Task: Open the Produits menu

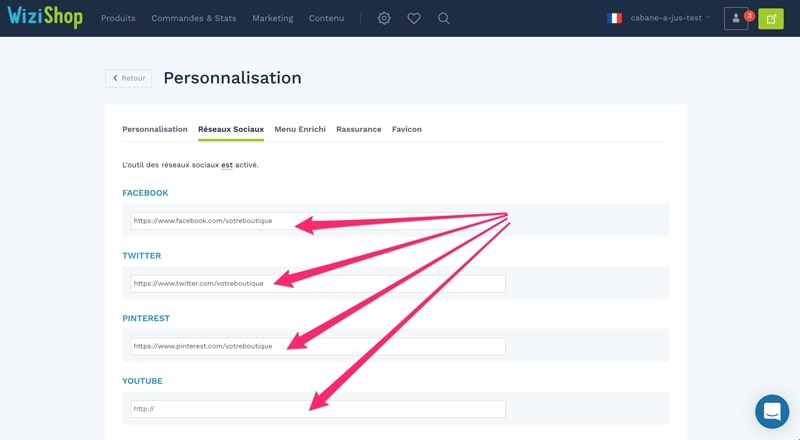Action: 118,18
